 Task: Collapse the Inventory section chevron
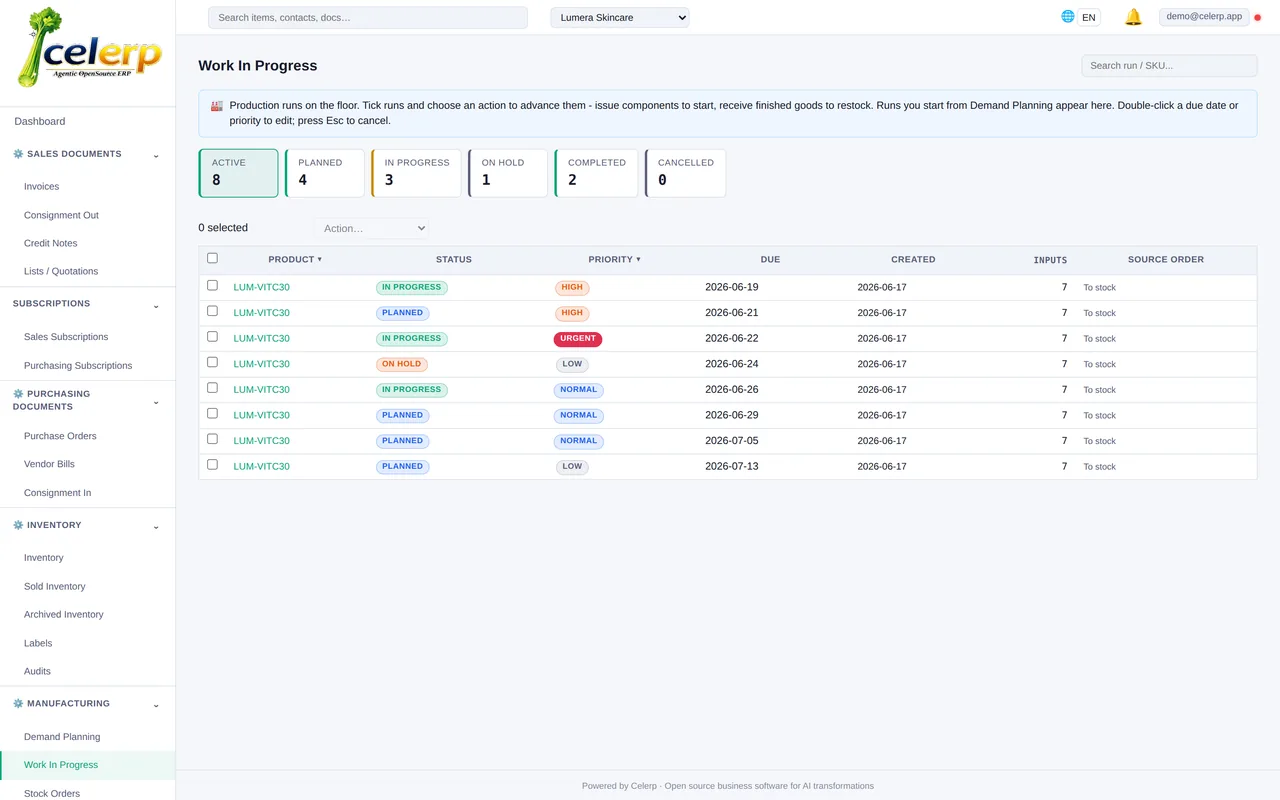pyautogui.click(x=156, y=526)
